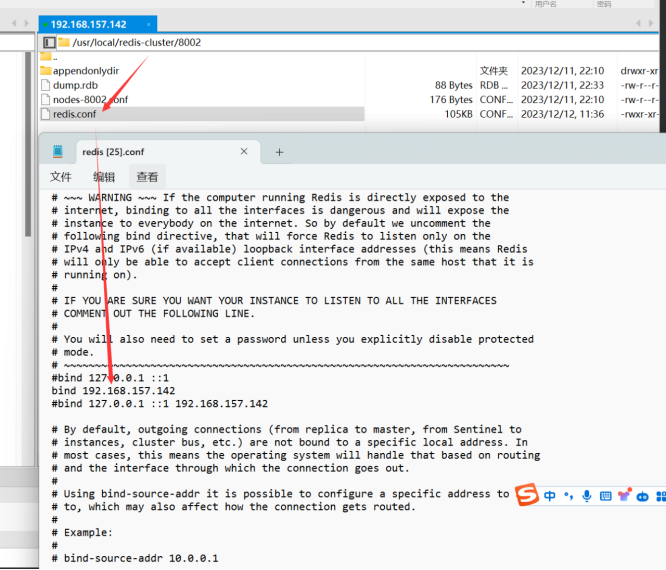Select redis.conf file row
Screen dimensions: 666x570
(x=202, y=114)
